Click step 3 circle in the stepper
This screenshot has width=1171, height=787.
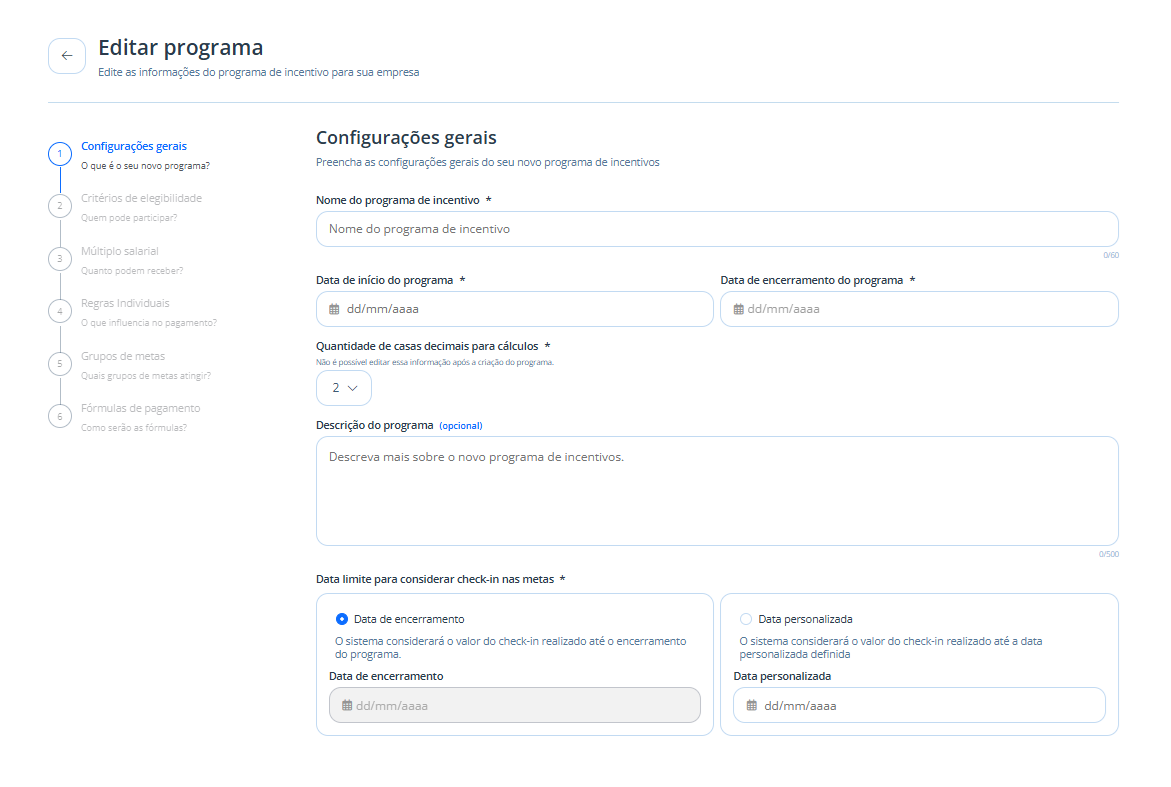pyautogui.click(x=60, y=259)
